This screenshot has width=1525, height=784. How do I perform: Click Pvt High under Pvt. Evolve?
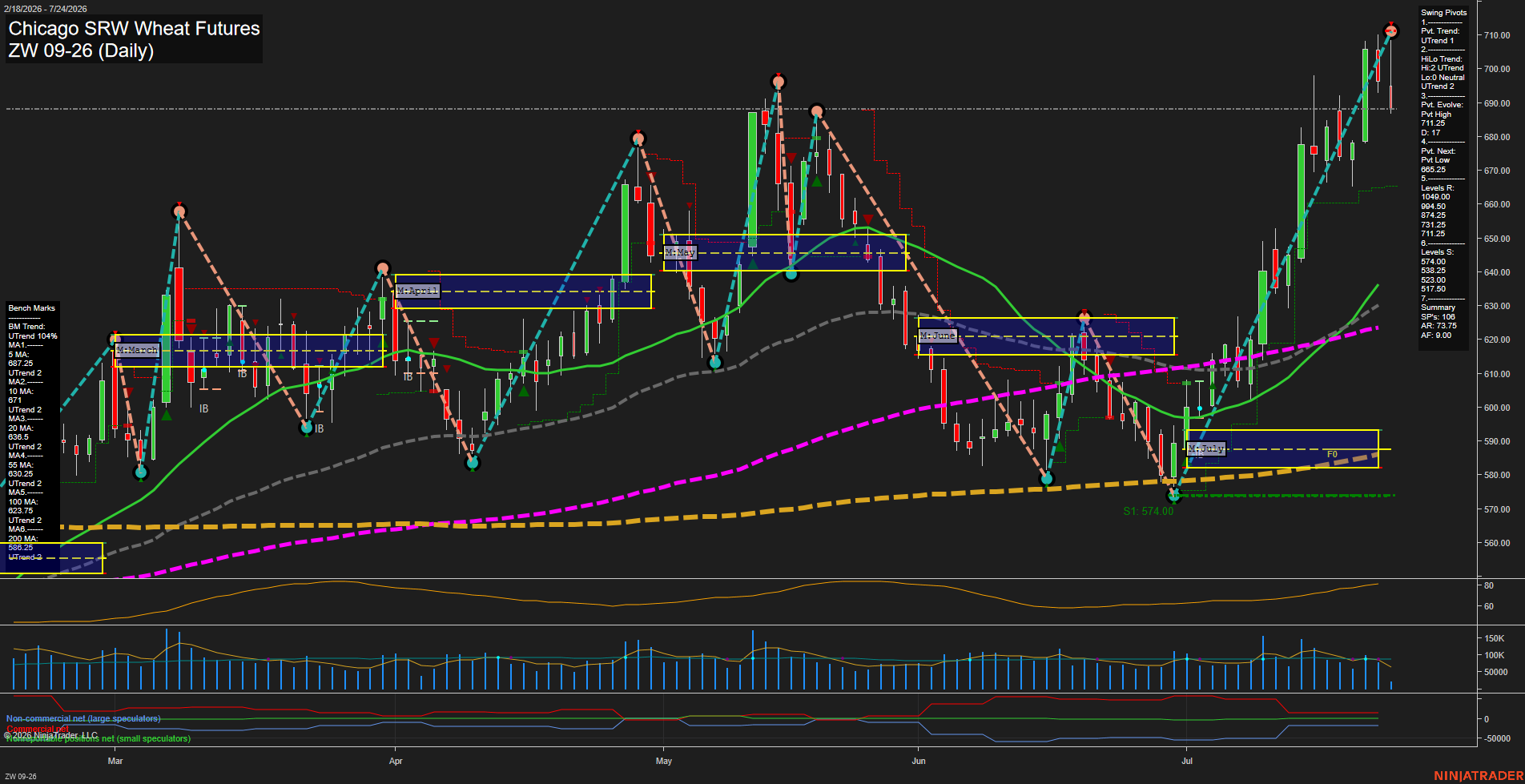[x=1436, y=115]
